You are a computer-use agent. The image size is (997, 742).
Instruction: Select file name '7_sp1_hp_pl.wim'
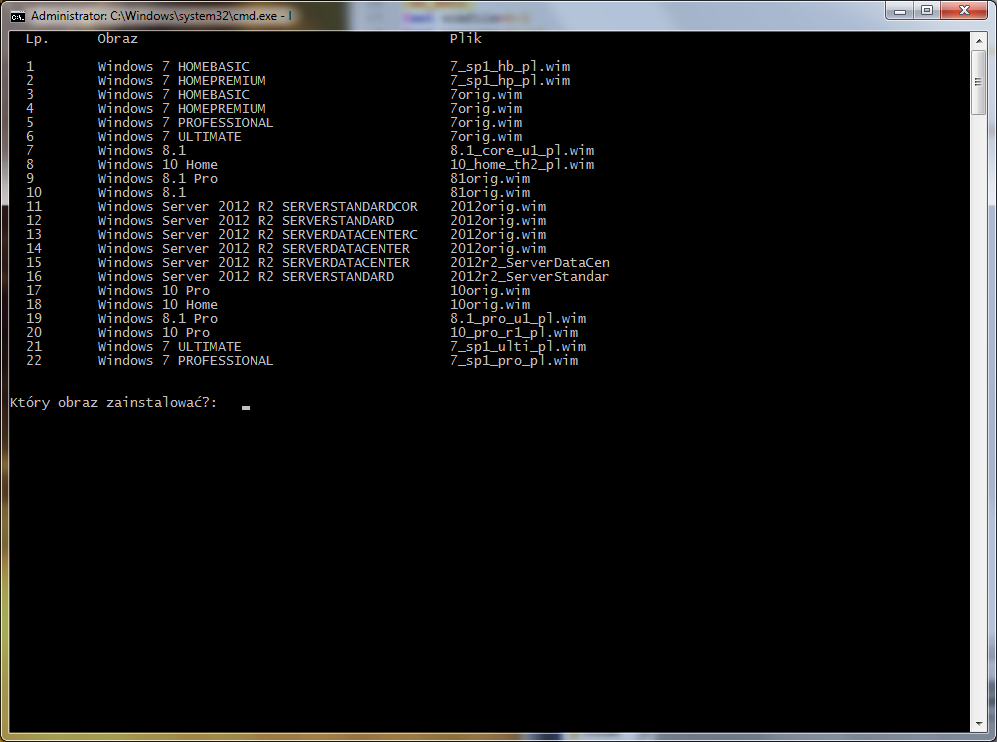pyautogui.click(x=510, y=81)
